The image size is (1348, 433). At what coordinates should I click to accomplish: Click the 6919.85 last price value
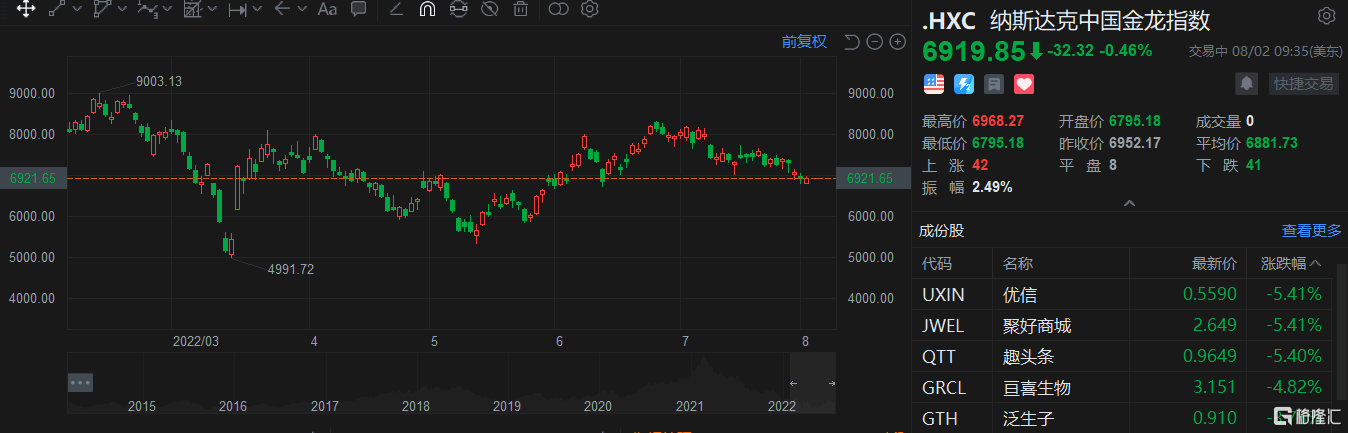(973, 51)
